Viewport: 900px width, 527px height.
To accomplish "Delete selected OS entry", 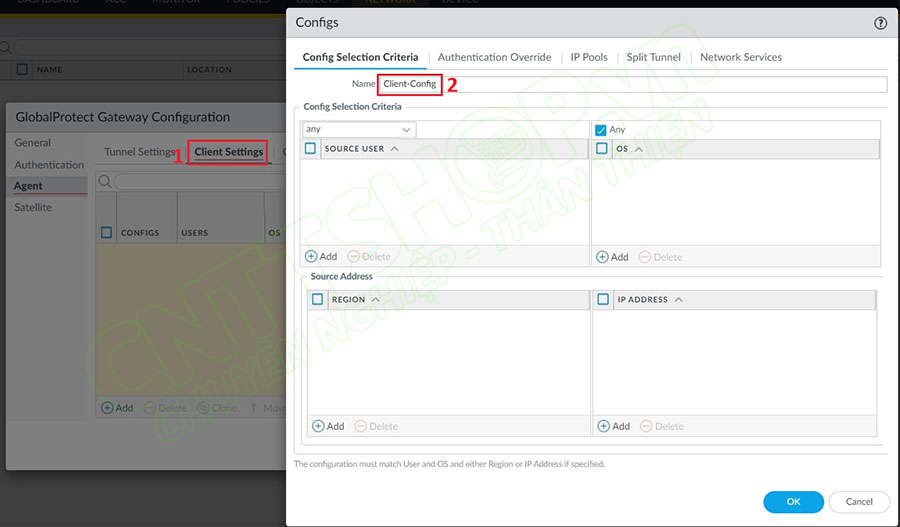I will point(661,257).
